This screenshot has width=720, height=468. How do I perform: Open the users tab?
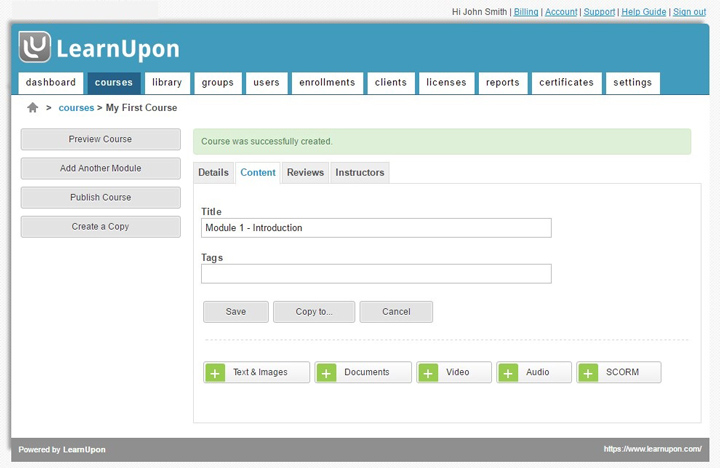point(266,83)
